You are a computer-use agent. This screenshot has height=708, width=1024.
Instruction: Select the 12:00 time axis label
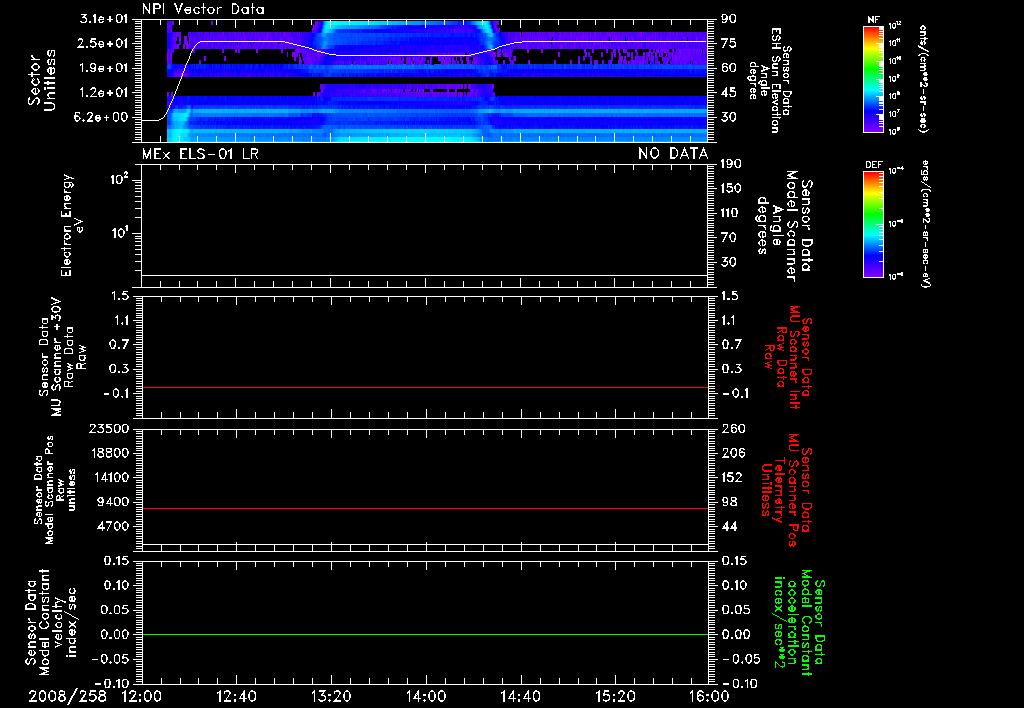(142, 696)
